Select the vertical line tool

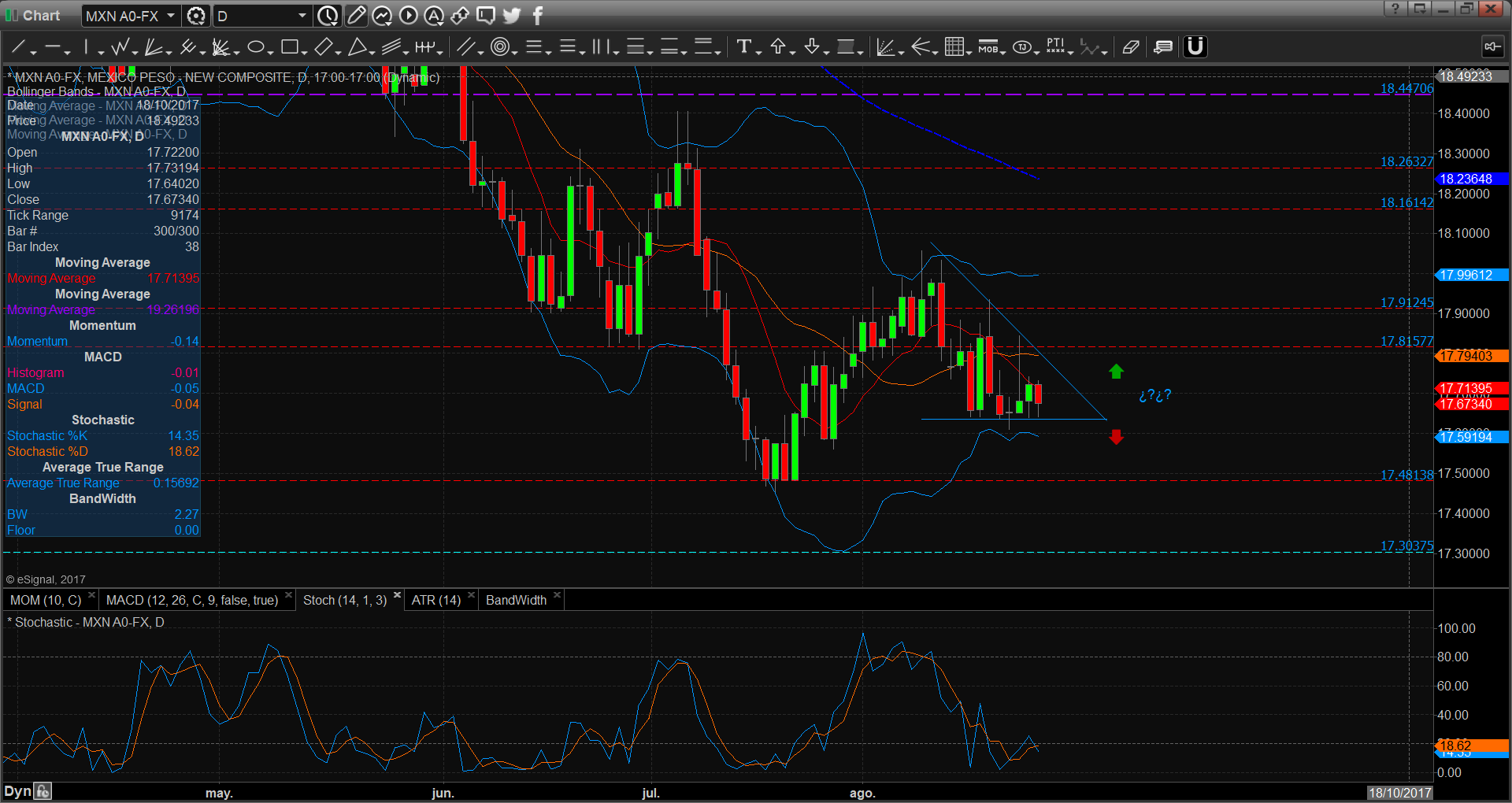(x=87, y=47)
